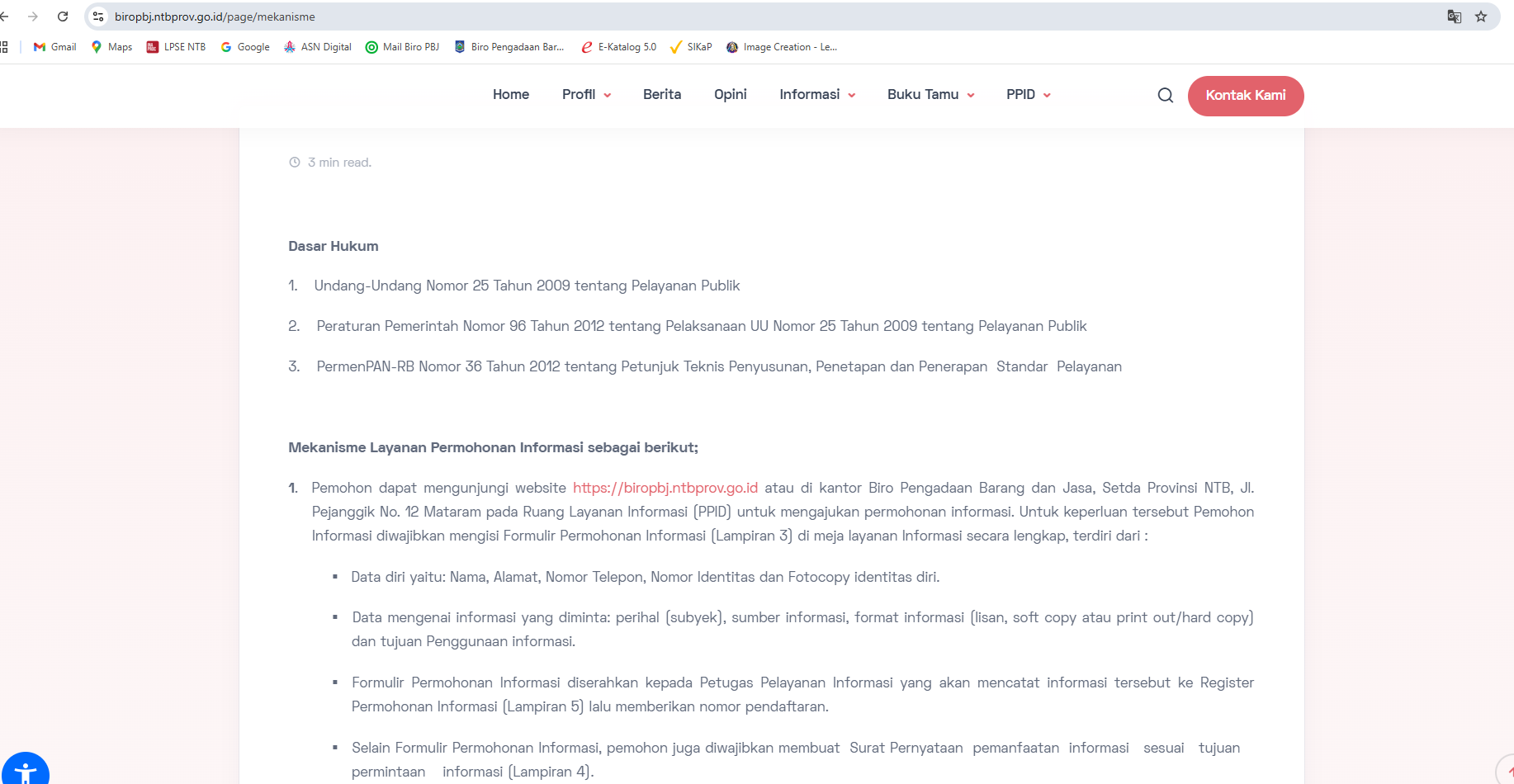Open the accessibility widget icon
The height and width of the screenshot is (784, 1514).
pyautogui.click(x=26, y=772)
